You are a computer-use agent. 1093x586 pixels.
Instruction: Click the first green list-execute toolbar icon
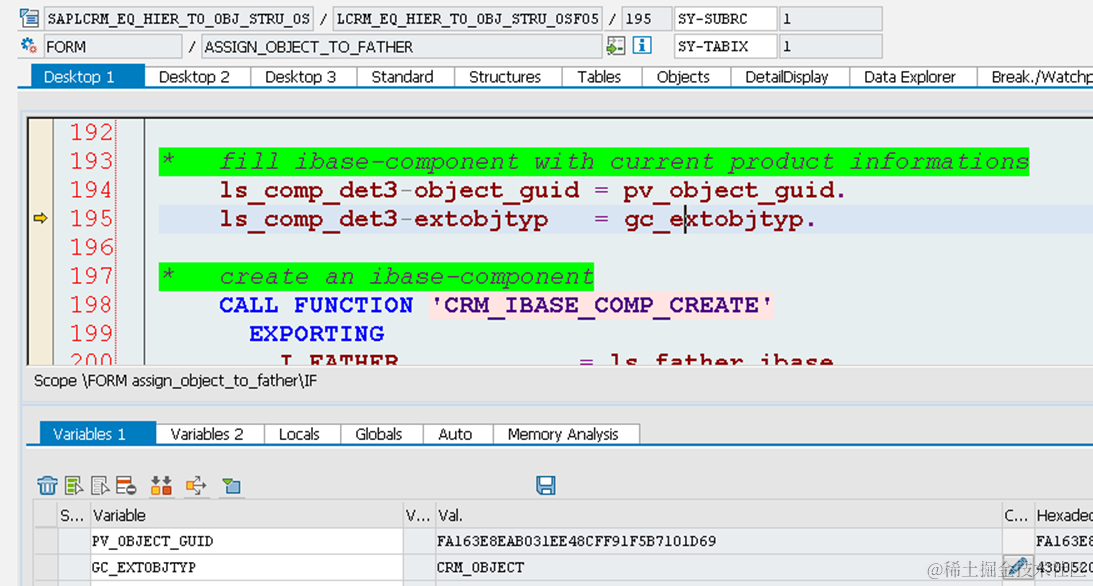pyautogui.click(x=73, y=485)
